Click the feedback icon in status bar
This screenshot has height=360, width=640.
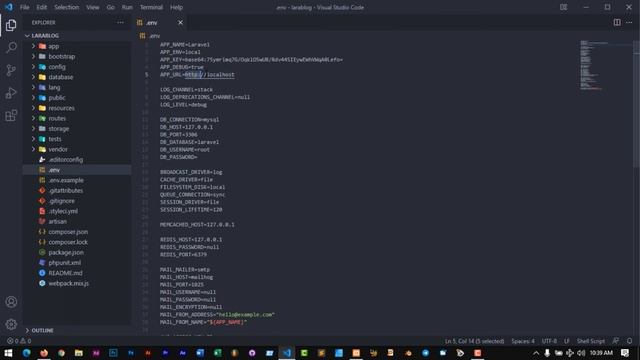[616, 341]
